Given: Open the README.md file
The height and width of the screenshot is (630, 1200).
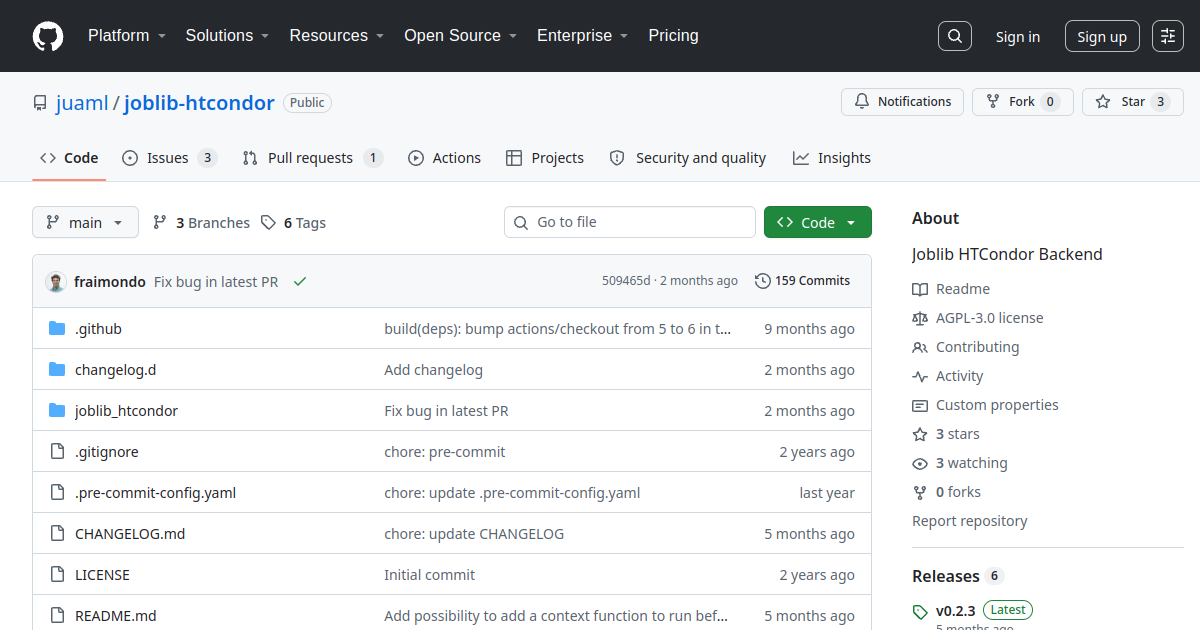Looking at the screenshot, I should (116, 616).
